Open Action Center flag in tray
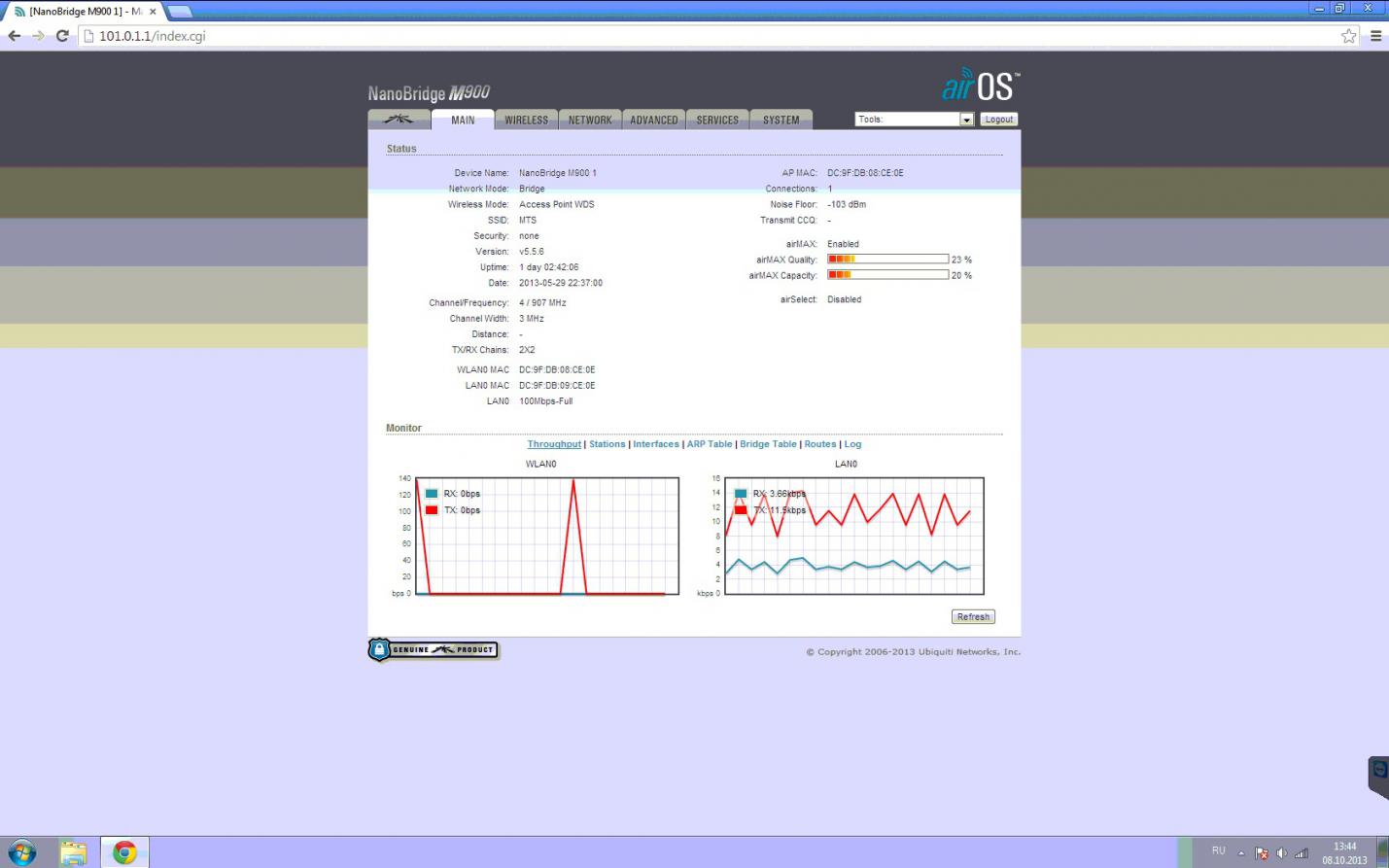 (1262, 853)
